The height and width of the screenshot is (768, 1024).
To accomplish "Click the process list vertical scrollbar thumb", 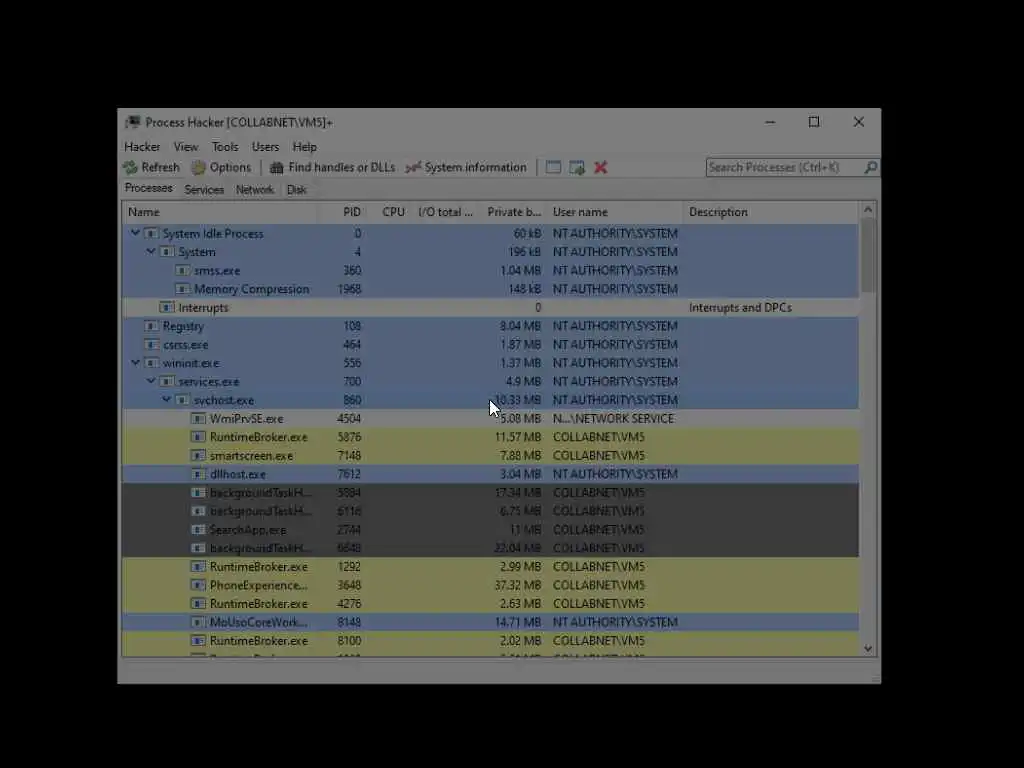I will [867, 256].
